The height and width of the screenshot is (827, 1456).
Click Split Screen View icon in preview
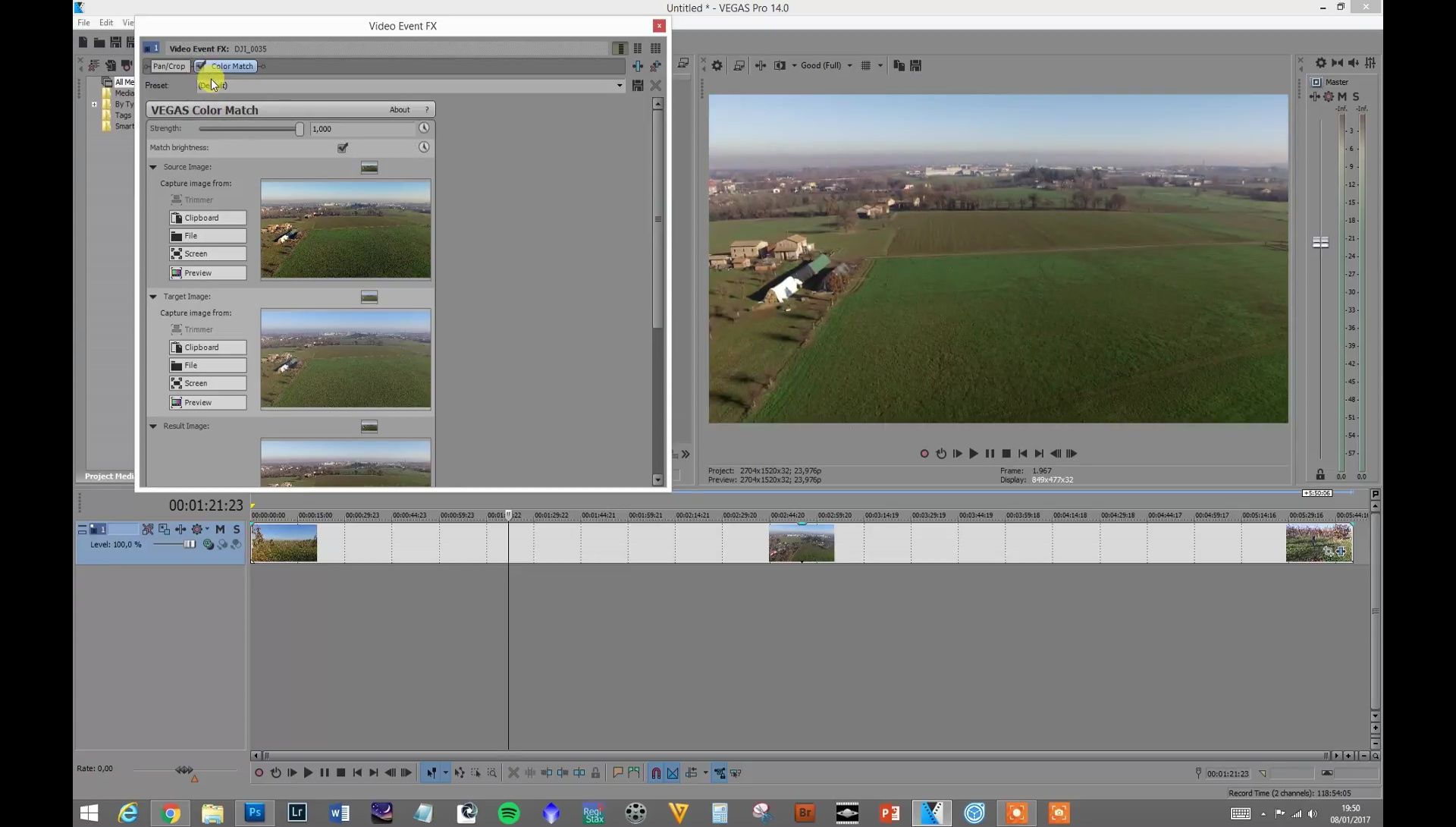click(x=780, y=66)
